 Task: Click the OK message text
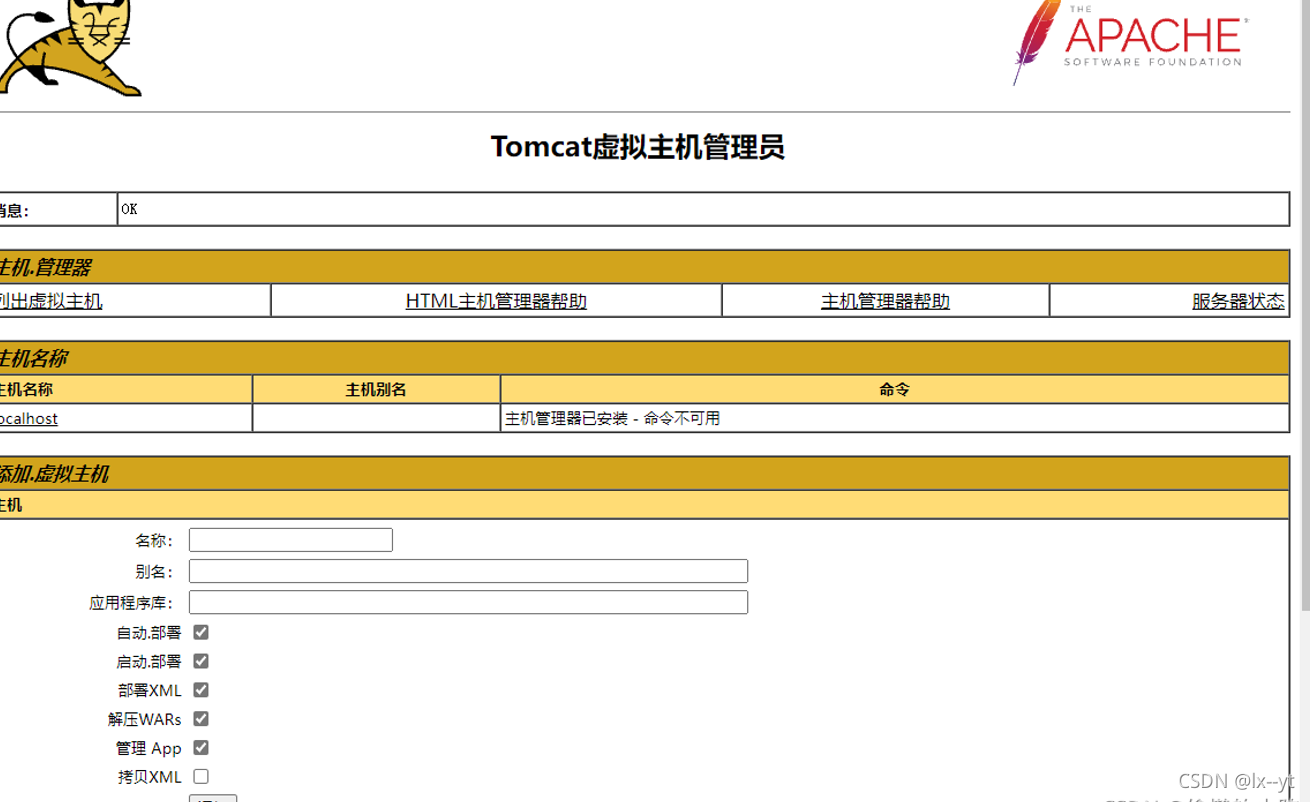129,209
